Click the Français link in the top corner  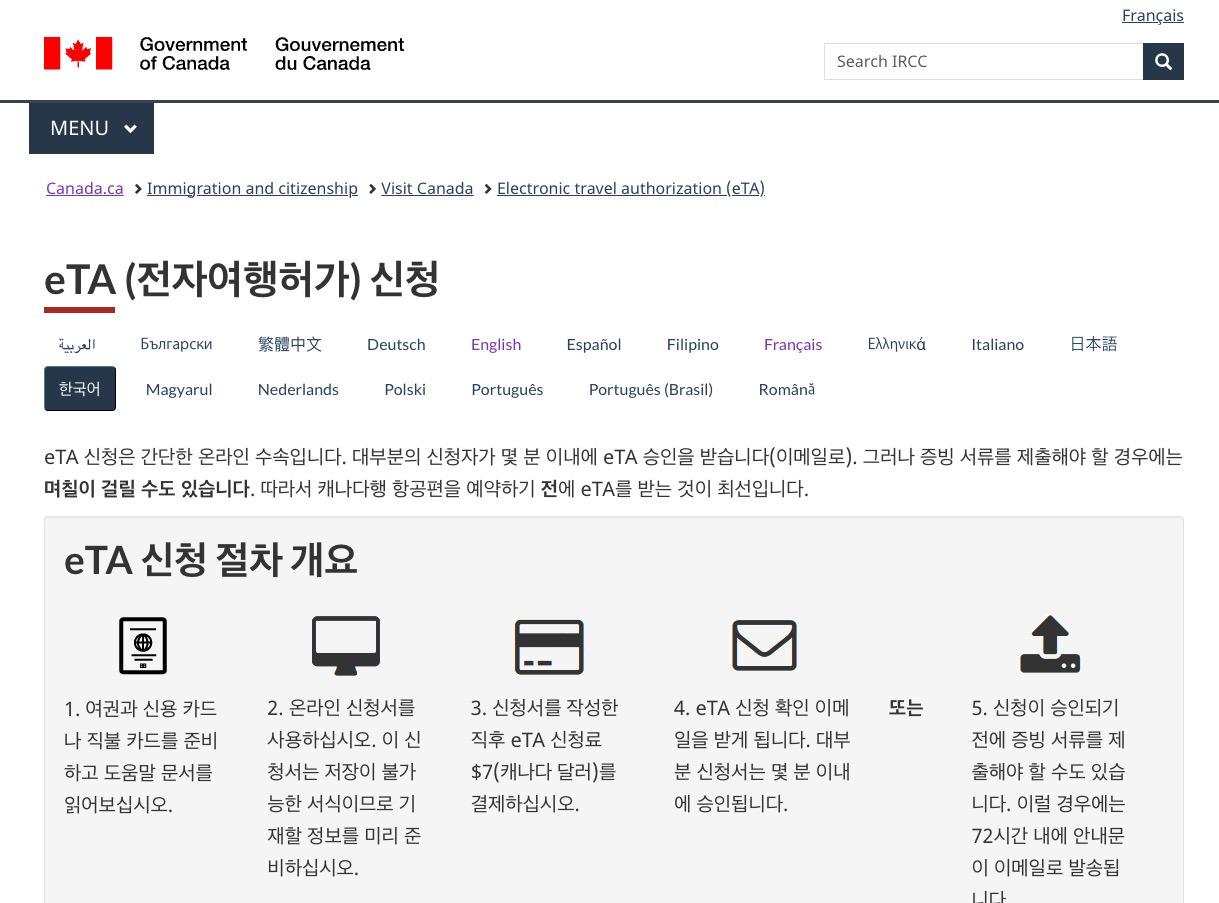pyautogui.click(x=1152, y=15)
